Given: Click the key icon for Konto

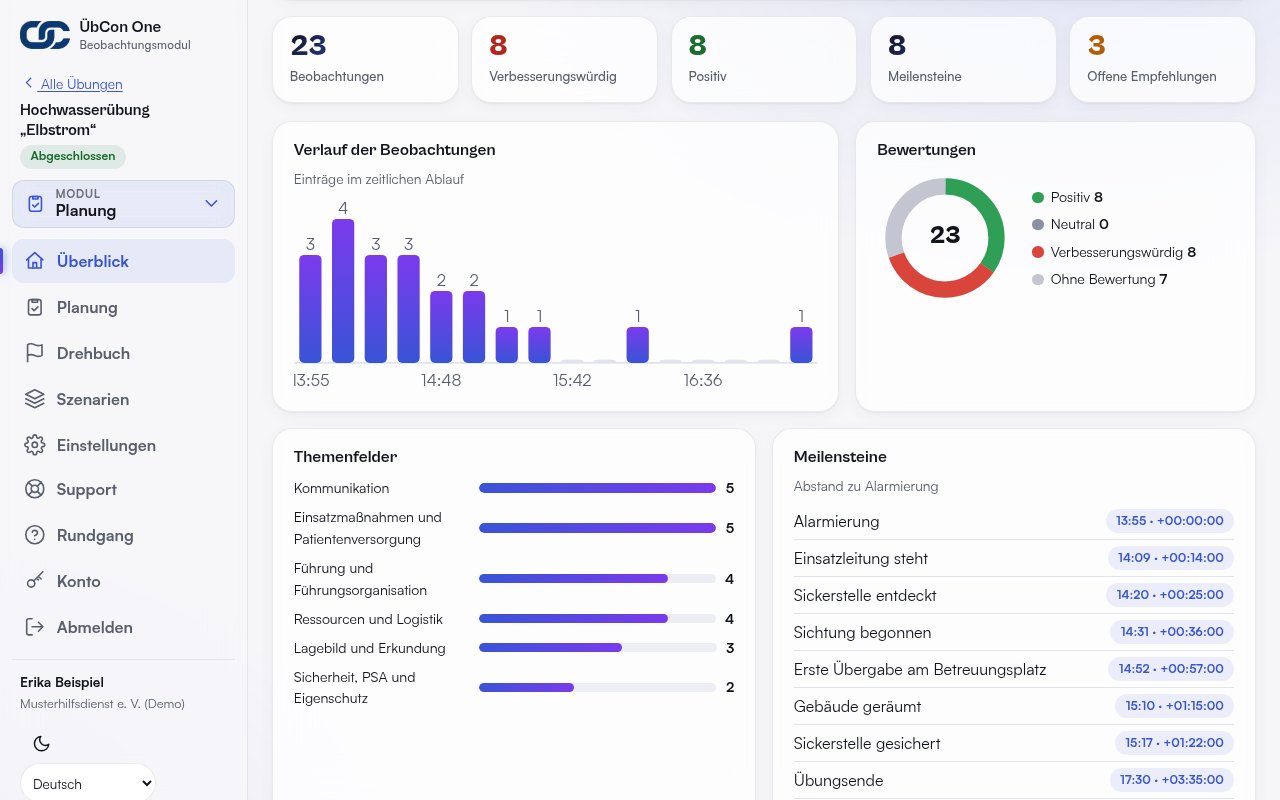Looking at the screenshot, I should (35, 581).
